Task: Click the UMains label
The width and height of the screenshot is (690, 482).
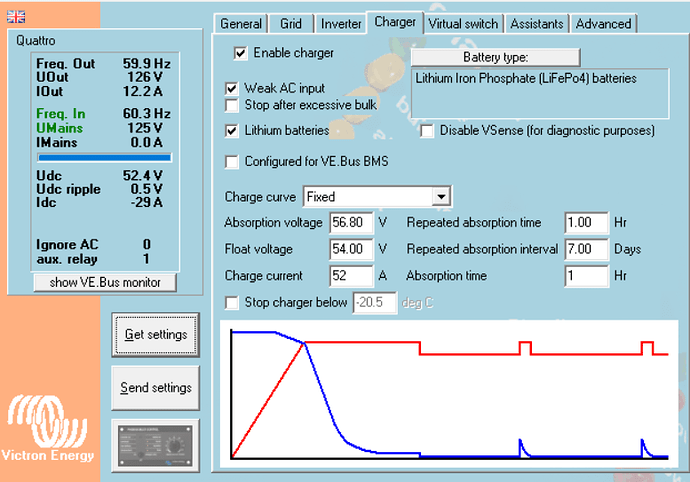Action: (59, 128)
